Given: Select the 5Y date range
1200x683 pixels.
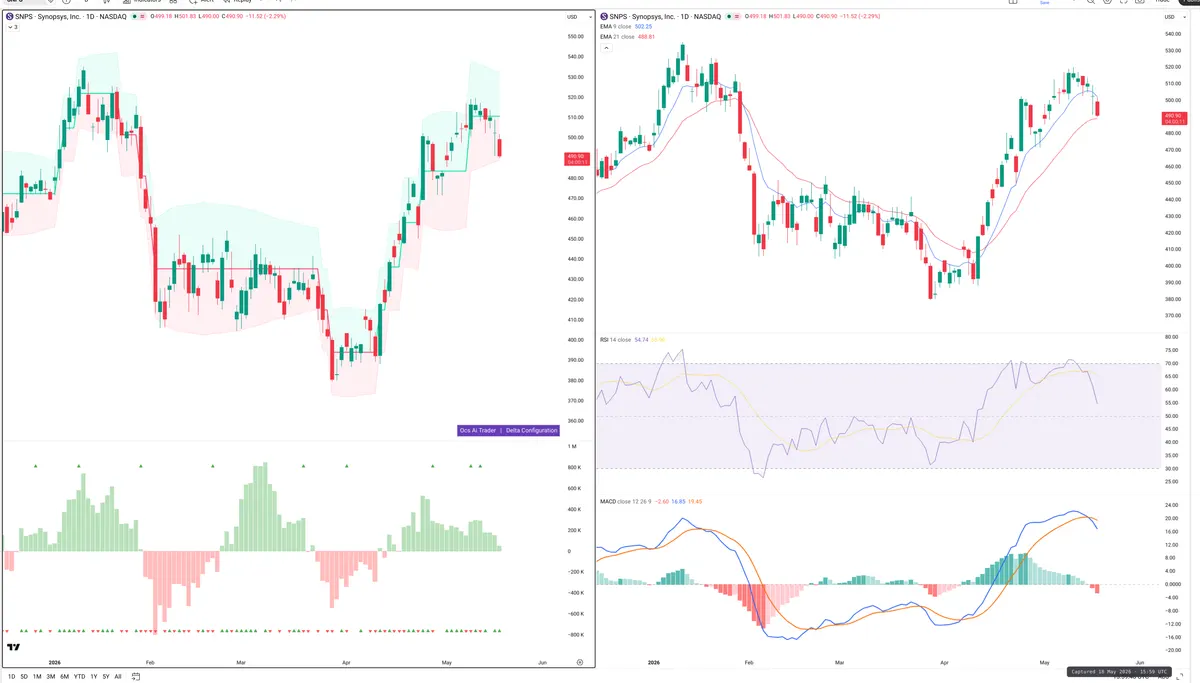Looking at the screenshot, I should coord(106,676).
